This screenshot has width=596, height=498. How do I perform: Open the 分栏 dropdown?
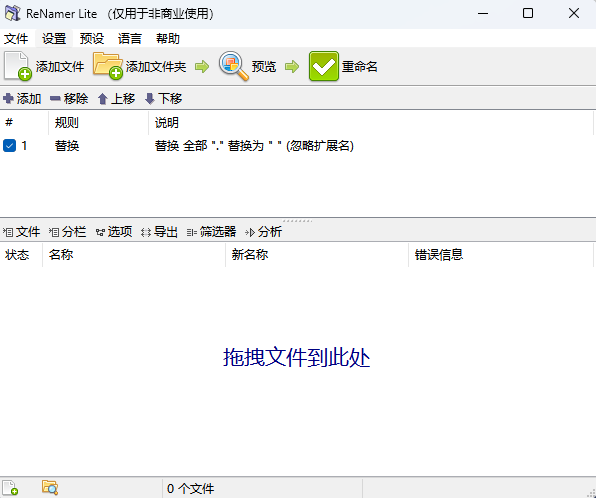(67, 232)
